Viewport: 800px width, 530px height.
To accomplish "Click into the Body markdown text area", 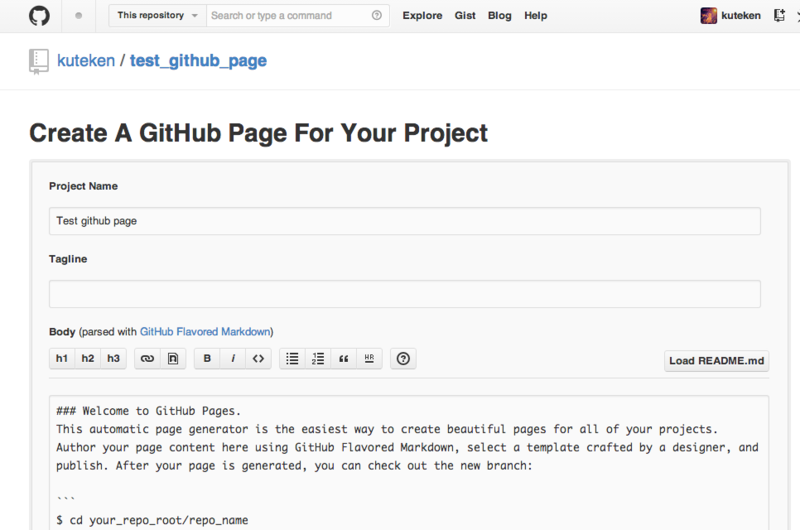I will pyautogui.click(x=409, y=462).
